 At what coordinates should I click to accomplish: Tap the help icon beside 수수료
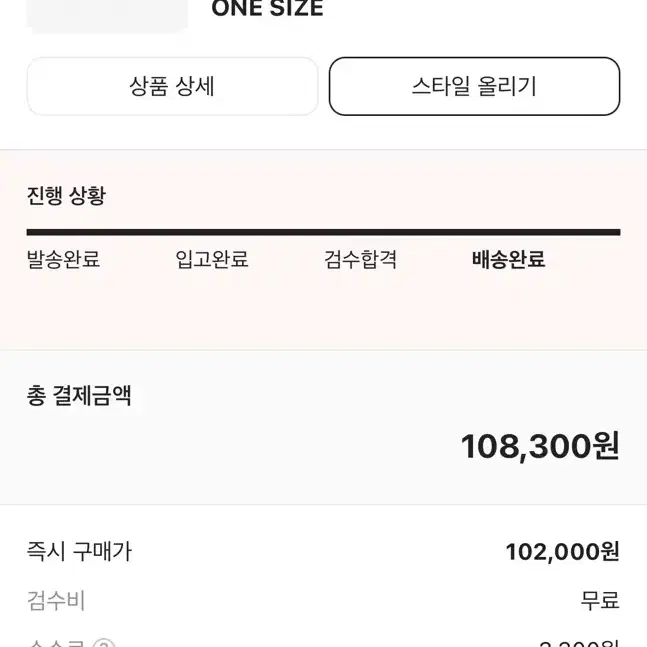(104, 643)
